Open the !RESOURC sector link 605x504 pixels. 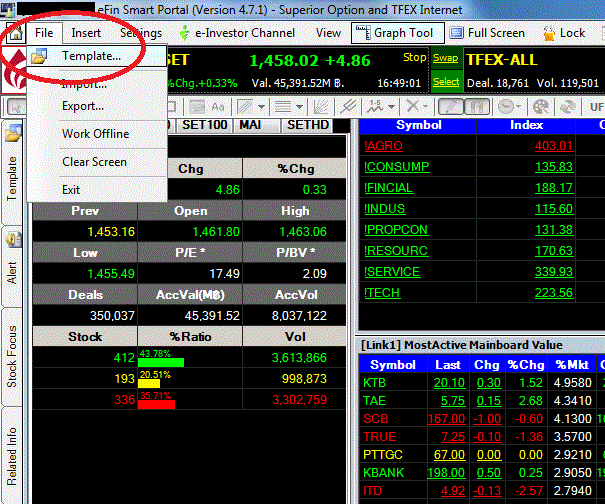(395, 251)
